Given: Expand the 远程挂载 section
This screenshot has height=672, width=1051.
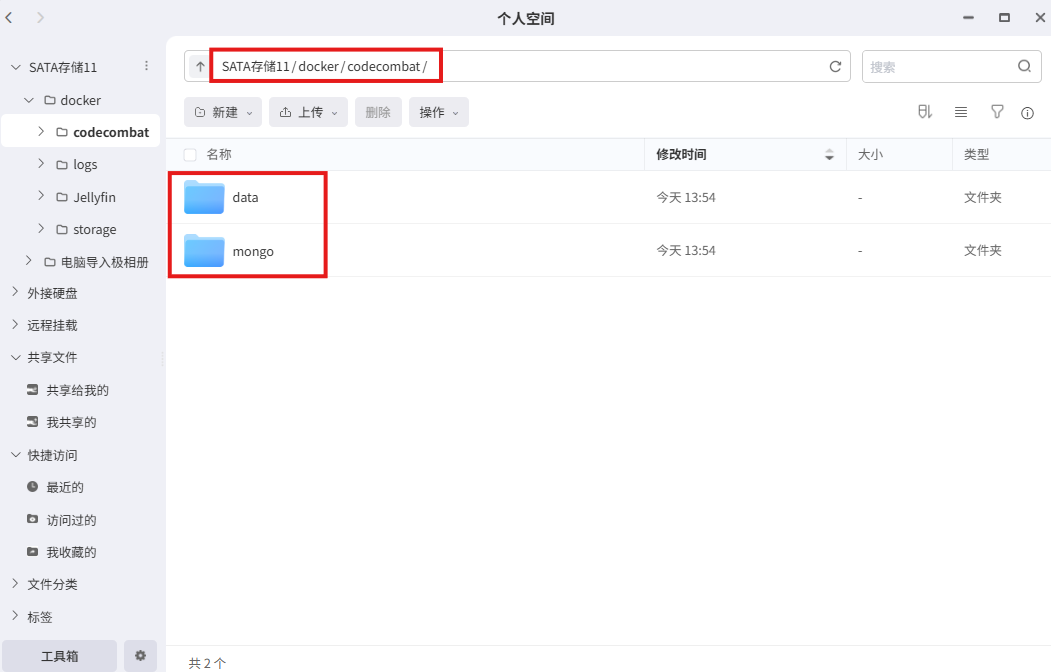Looking at the screenshot, I should 15,324.
